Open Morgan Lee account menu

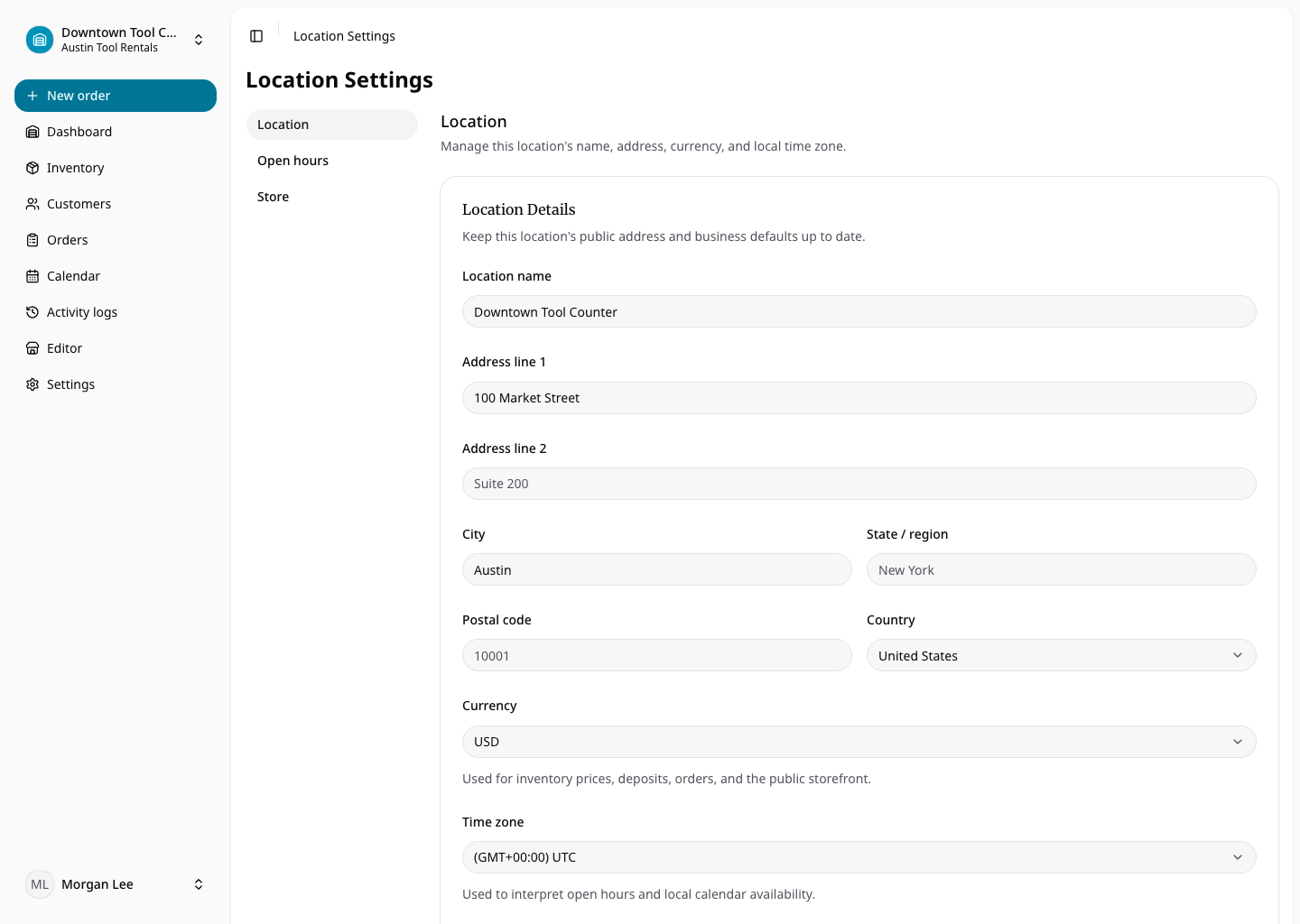116,884
